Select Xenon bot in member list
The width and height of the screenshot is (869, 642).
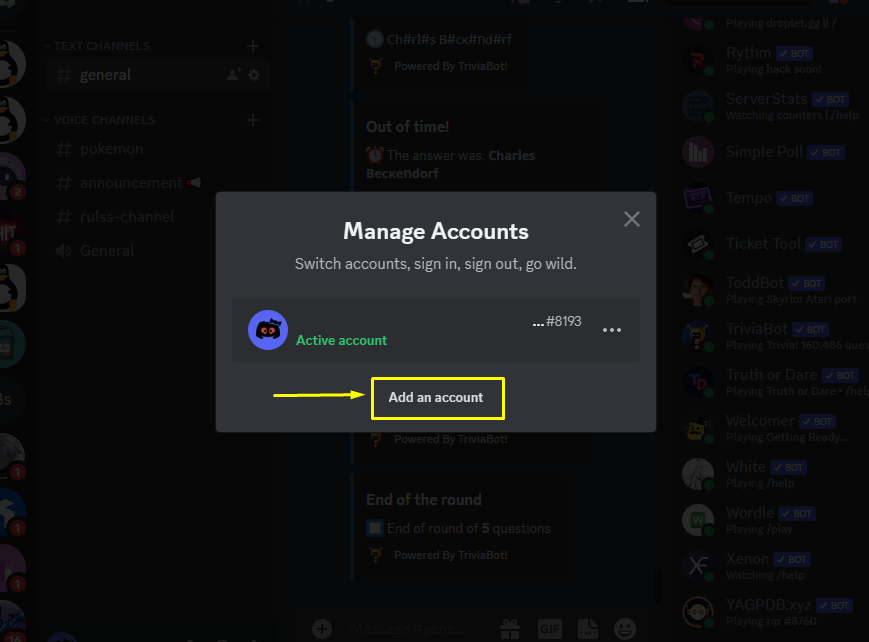(773, 566)
